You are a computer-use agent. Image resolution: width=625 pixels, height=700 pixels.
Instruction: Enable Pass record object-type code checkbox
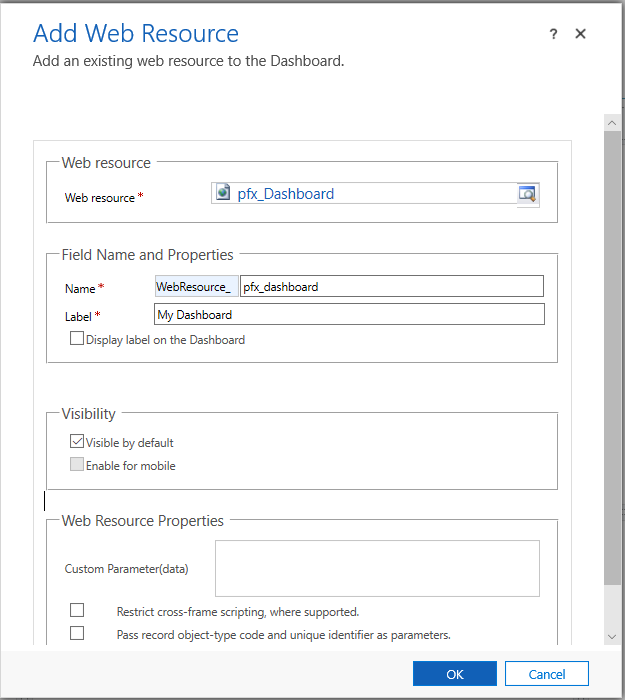77,633
